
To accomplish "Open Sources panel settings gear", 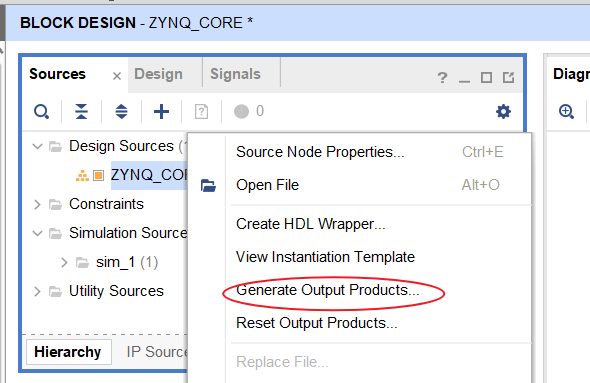I will coord(503,111).
